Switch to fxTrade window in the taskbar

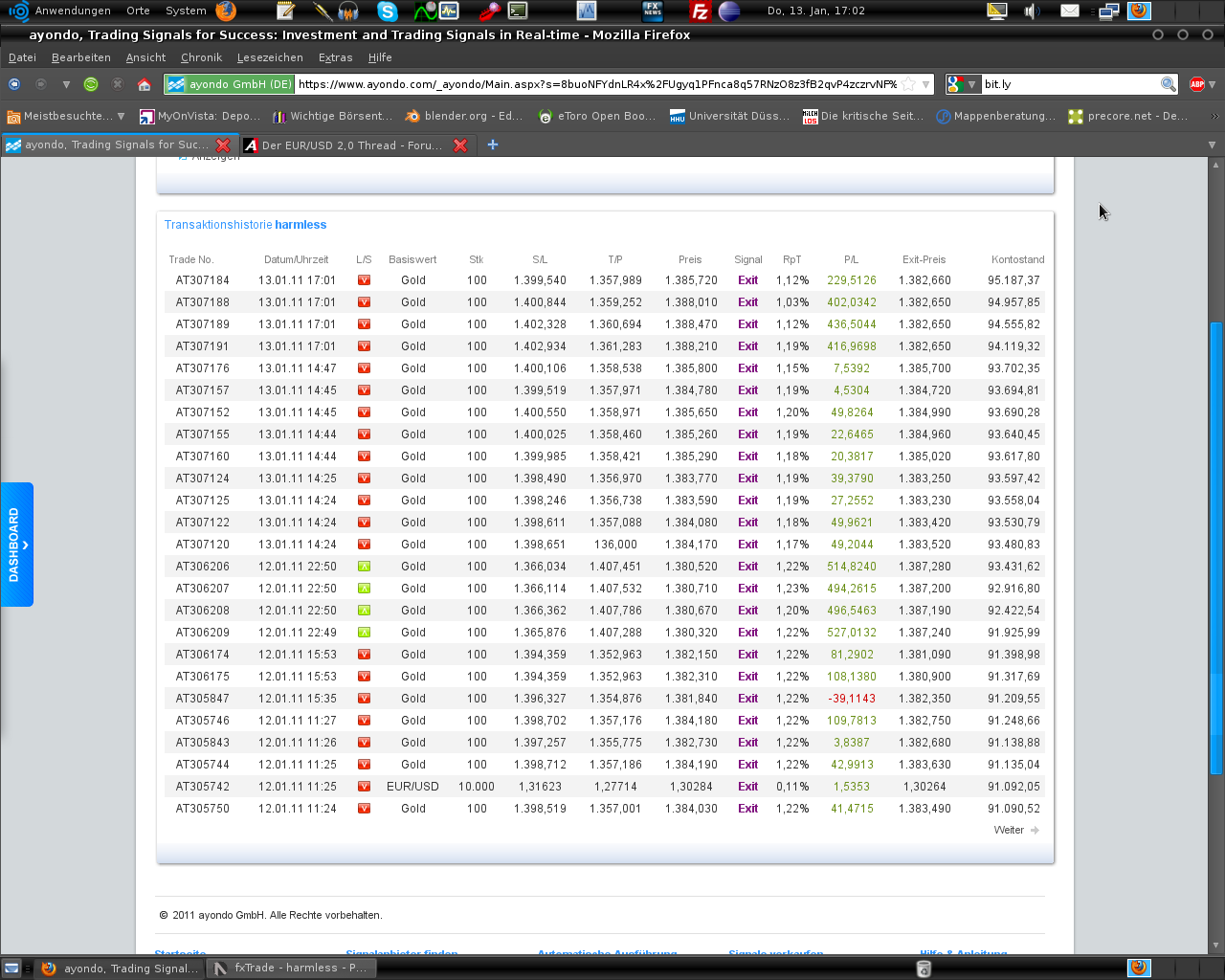click(x=291, y=968)
